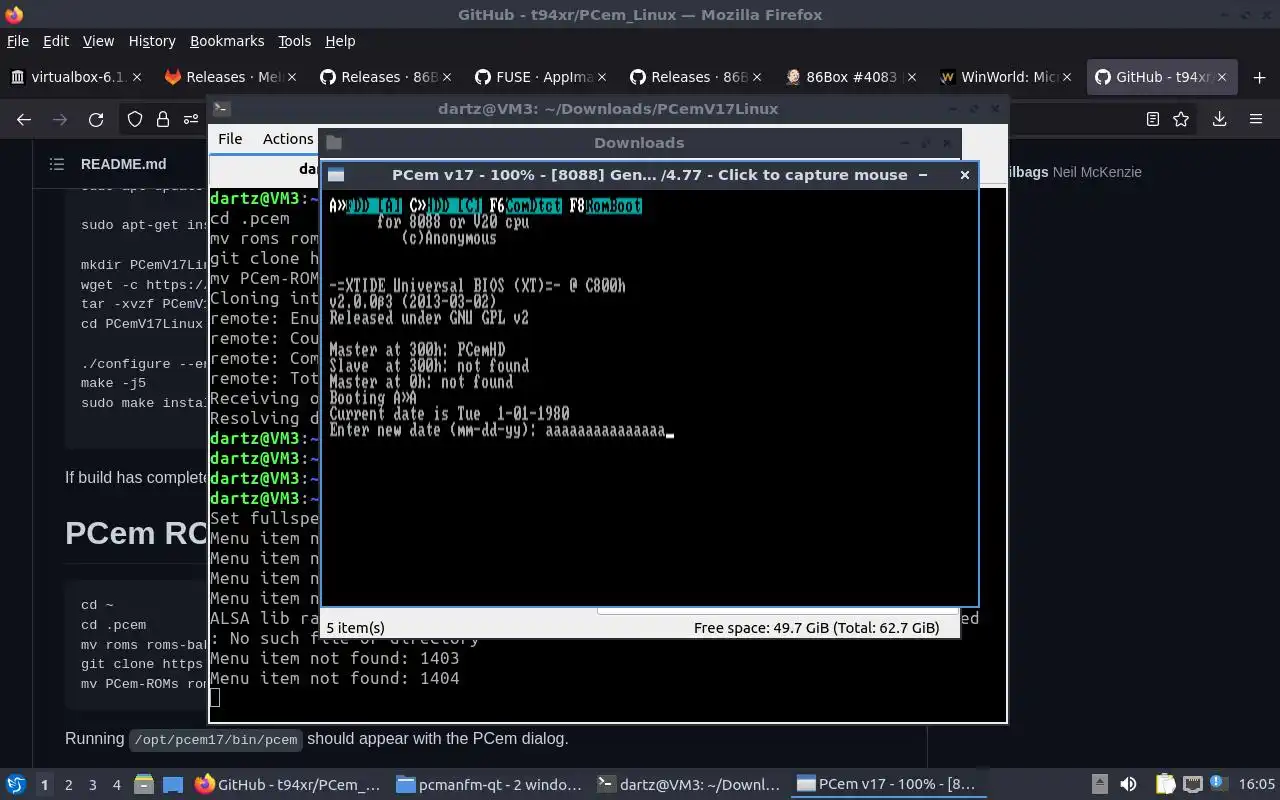
Task: Open tracking protection shield icon
Action: [x=135, y=119]
